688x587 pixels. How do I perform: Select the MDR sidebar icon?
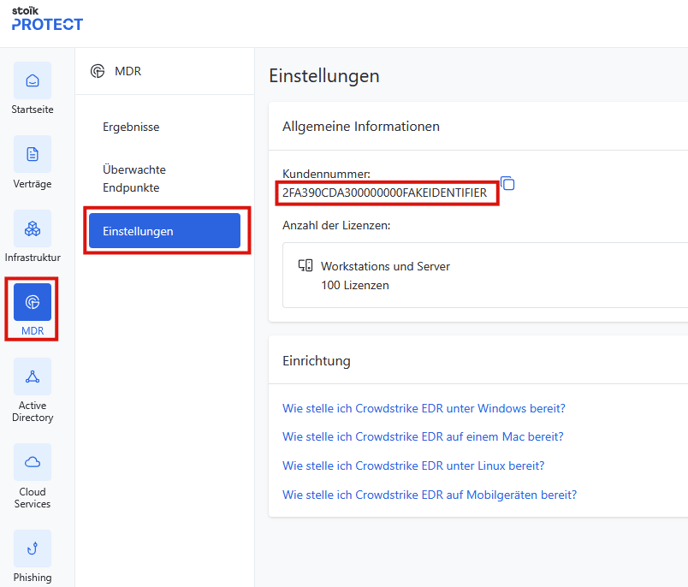[32, 302]
